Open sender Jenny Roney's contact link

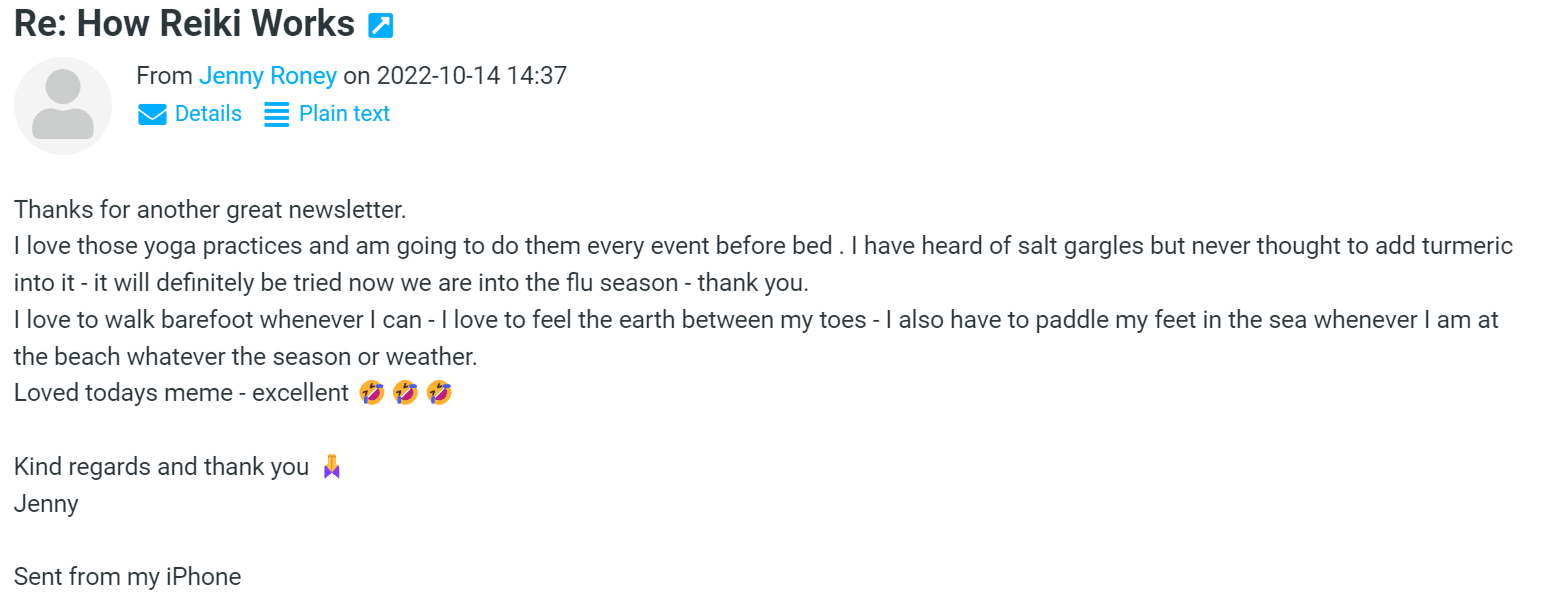point(268,76)
